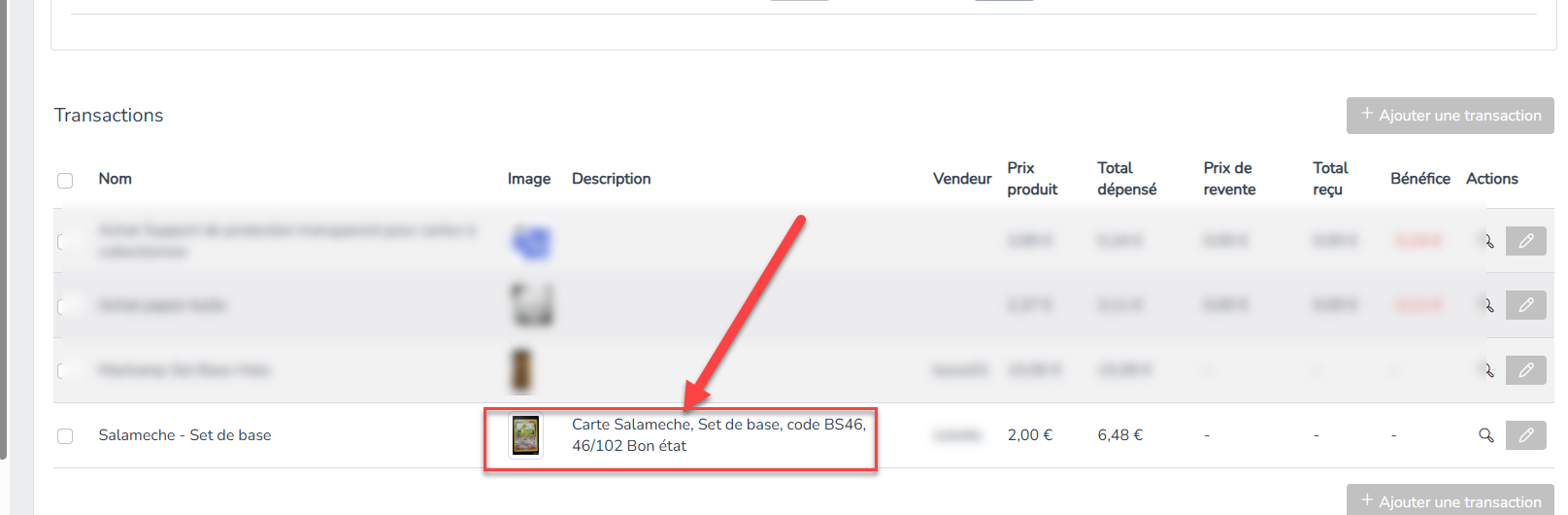Edit the first transaction with its pencil button
Viewport: 1568px width, 515px height.
(x=1525, y=241)
